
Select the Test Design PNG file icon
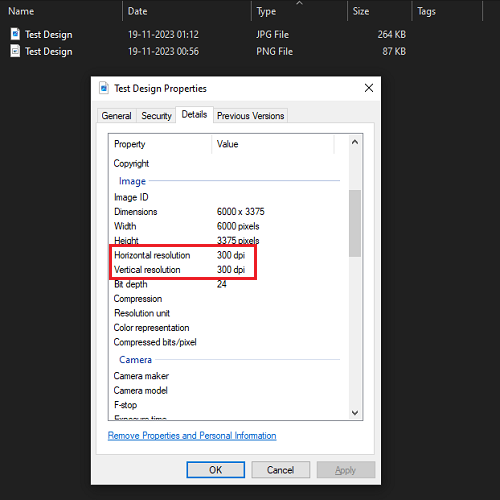(15, 51)
